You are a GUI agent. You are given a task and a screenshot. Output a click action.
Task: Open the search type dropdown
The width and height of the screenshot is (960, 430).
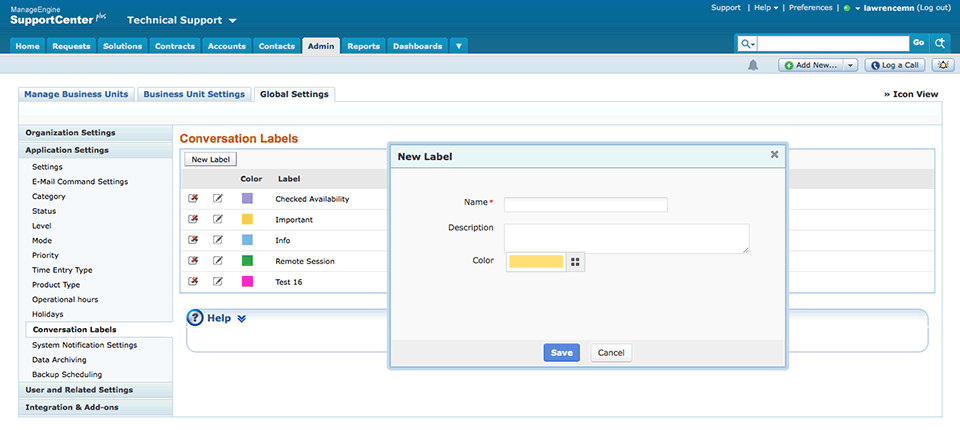point(748,43)
